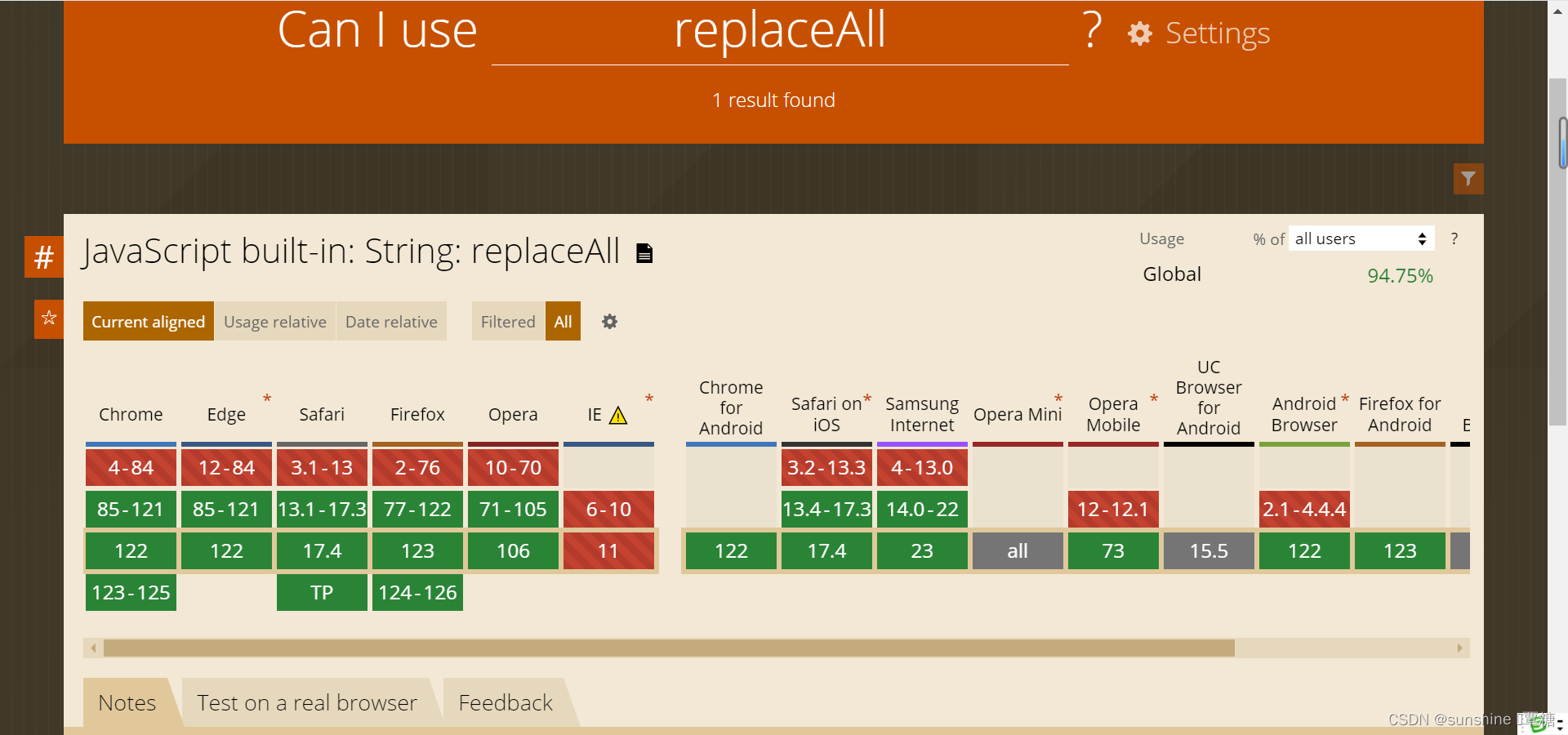Image resolution: width=1568 pixels, height=735 pixels.
Task: Select the Current aligned view
Action: point(148,322)
